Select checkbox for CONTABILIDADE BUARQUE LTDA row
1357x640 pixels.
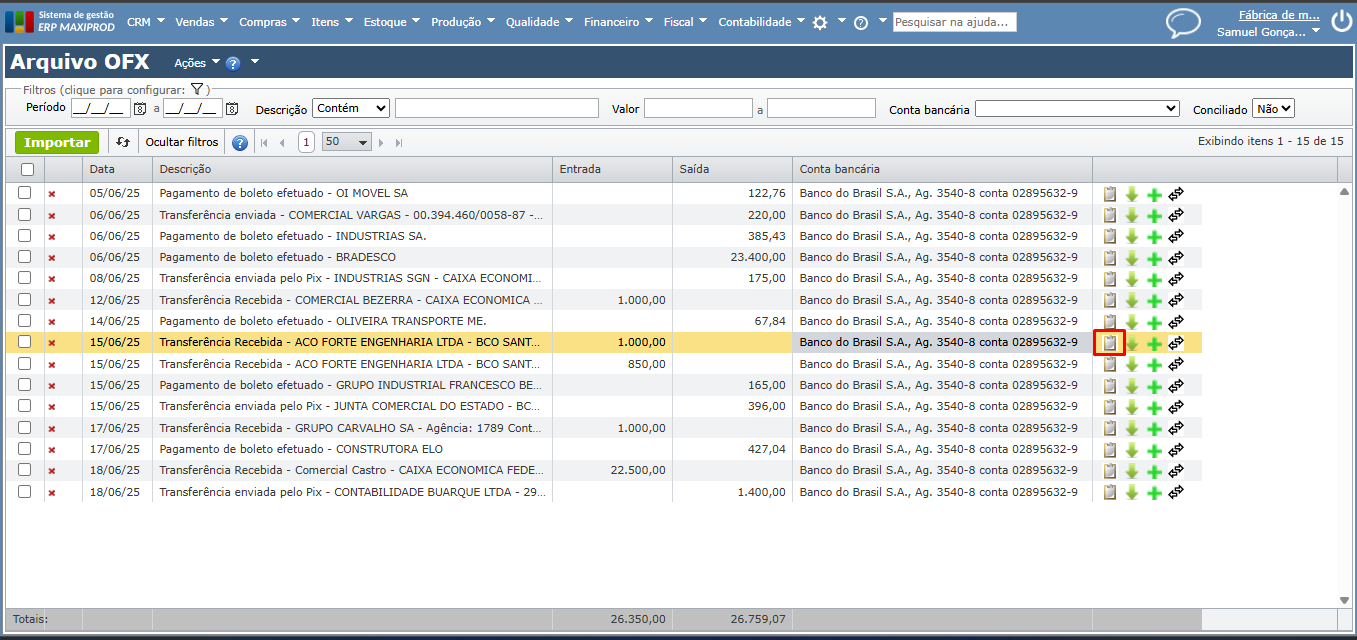(25, 492)
